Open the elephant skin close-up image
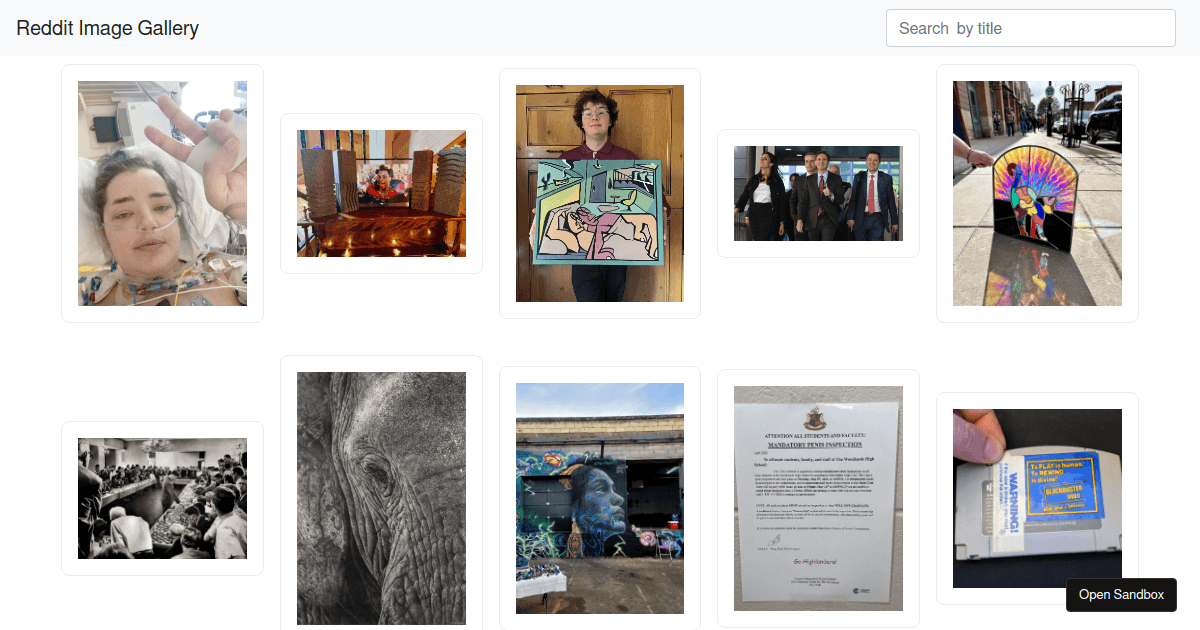1200x630 pixels. coord(381,498)
